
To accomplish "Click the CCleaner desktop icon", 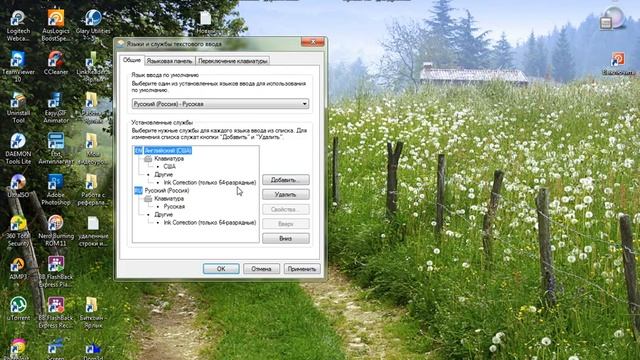I will pyautogui.click(x=56, y=64).
